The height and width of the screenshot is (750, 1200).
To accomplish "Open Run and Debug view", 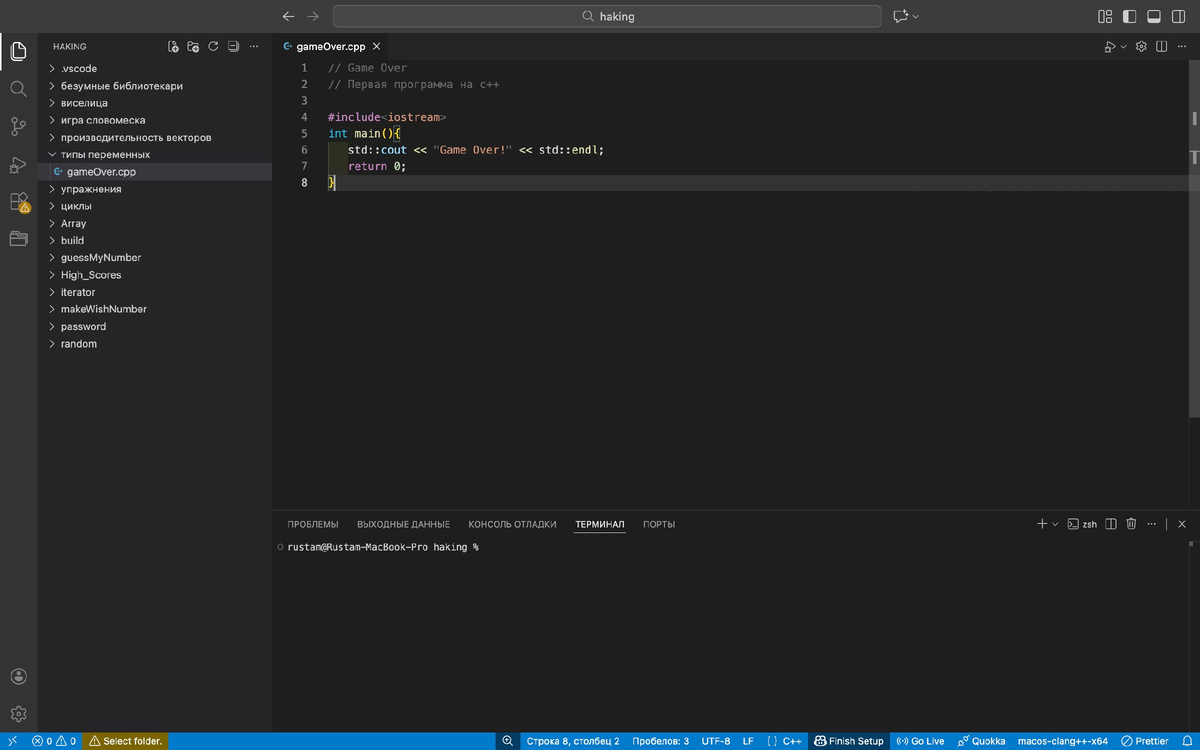I will [x=18, y=164].
